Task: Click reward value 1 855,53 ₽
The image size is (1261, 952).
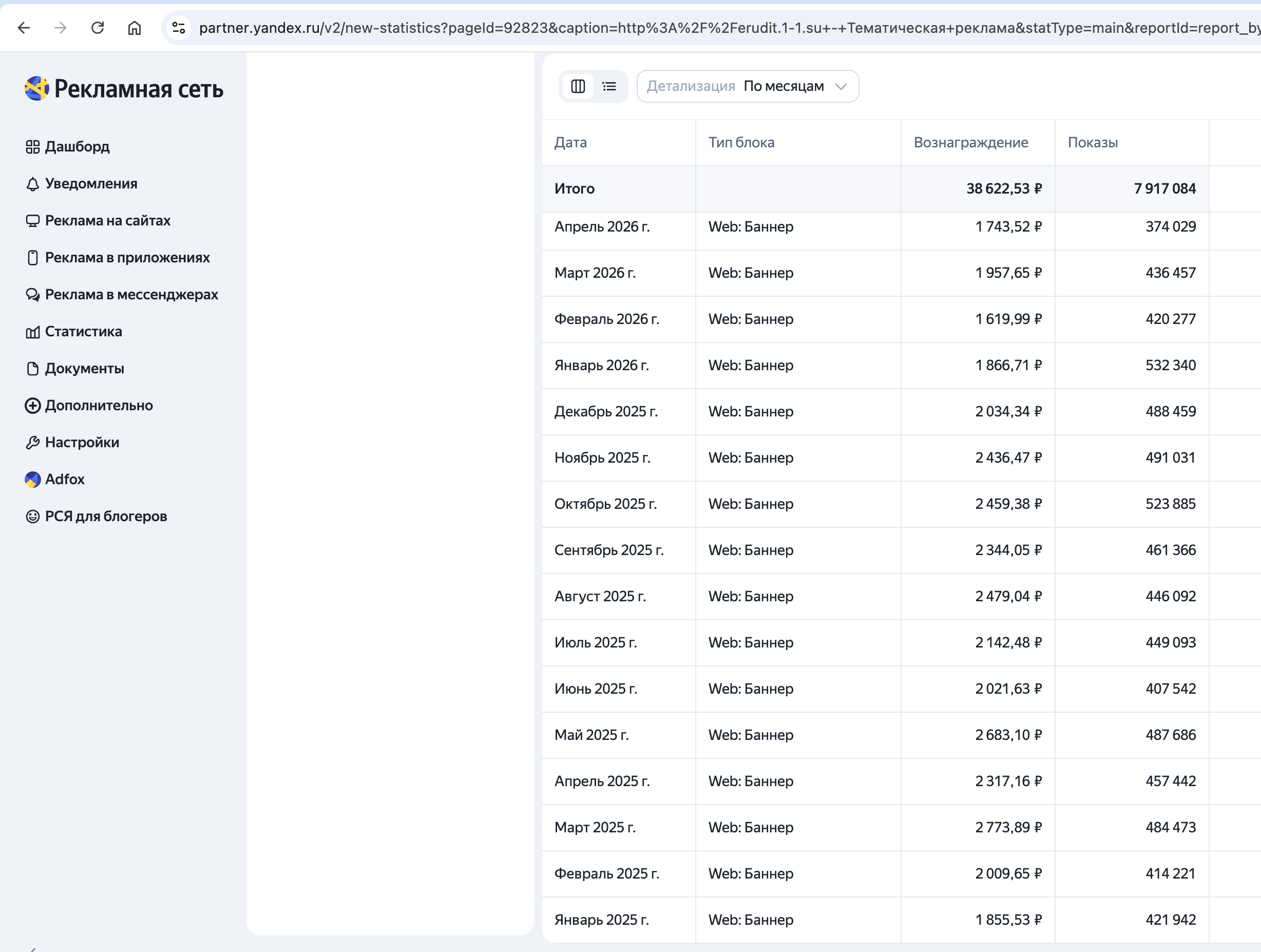Action: click(1008, 920)
